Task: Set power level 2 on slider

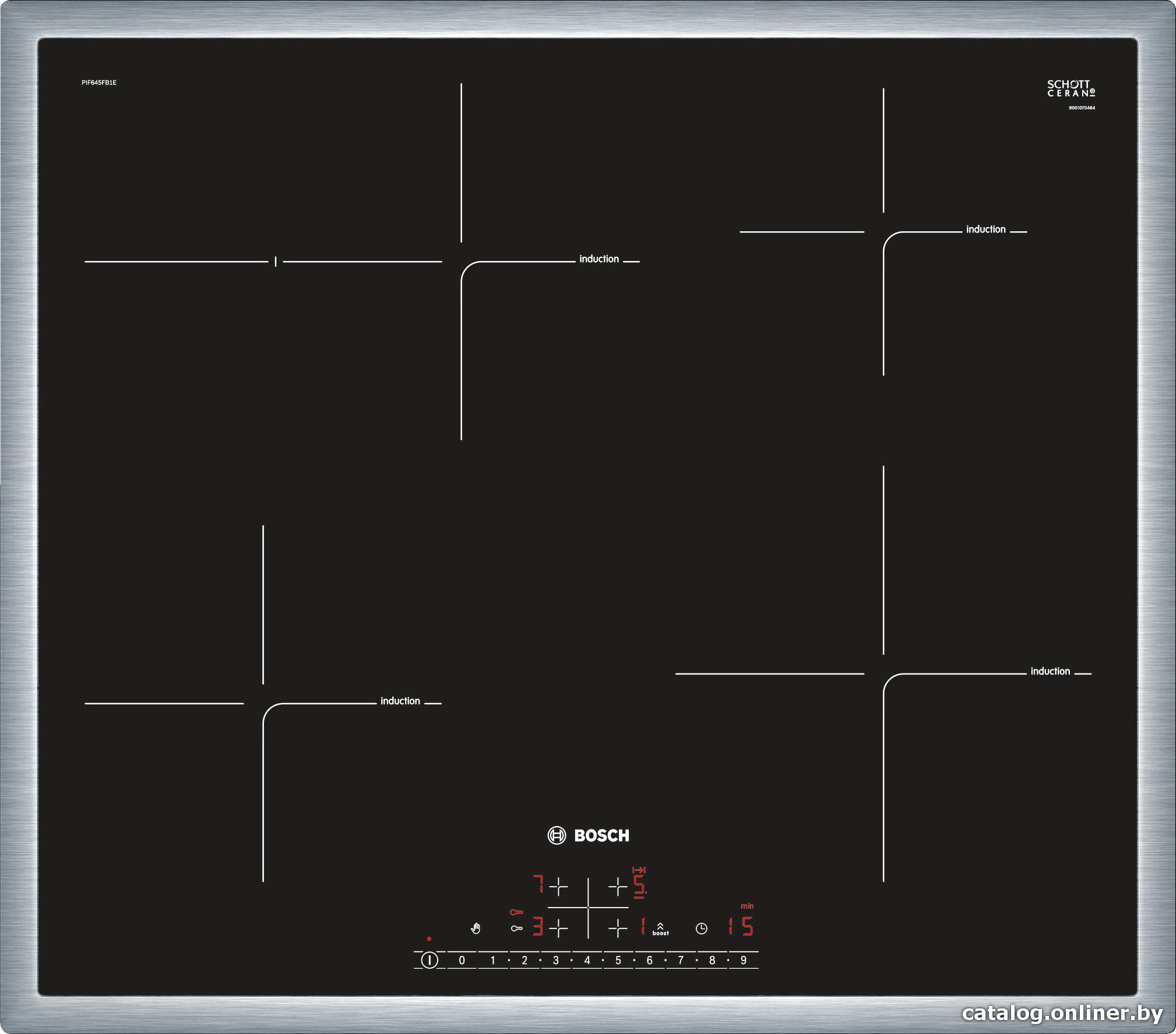Action: click(x=524, y=960)
